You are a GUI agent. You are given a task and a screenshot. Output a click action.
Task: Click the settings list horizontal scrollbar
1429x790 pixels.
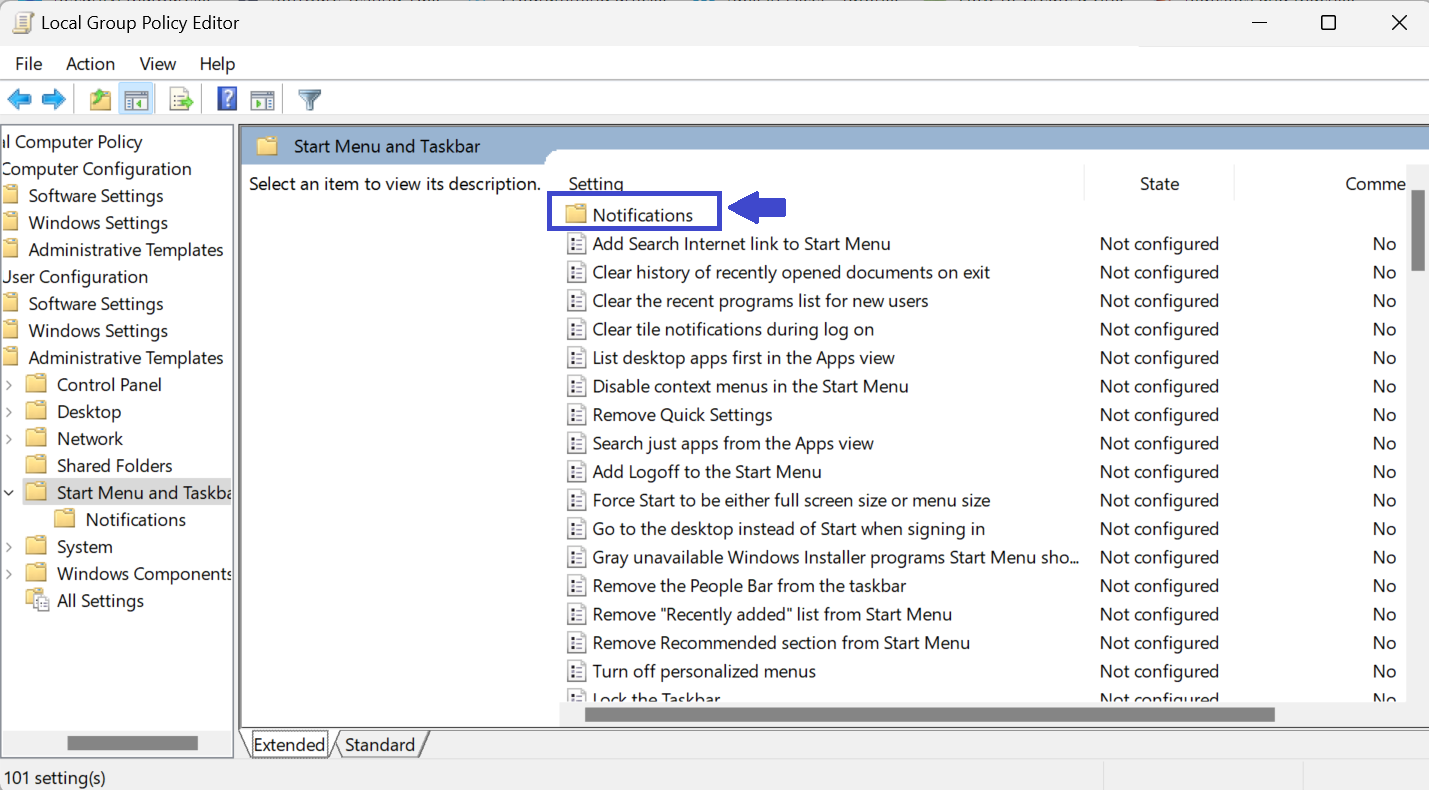pyautogui.click(x=929, y=715)
